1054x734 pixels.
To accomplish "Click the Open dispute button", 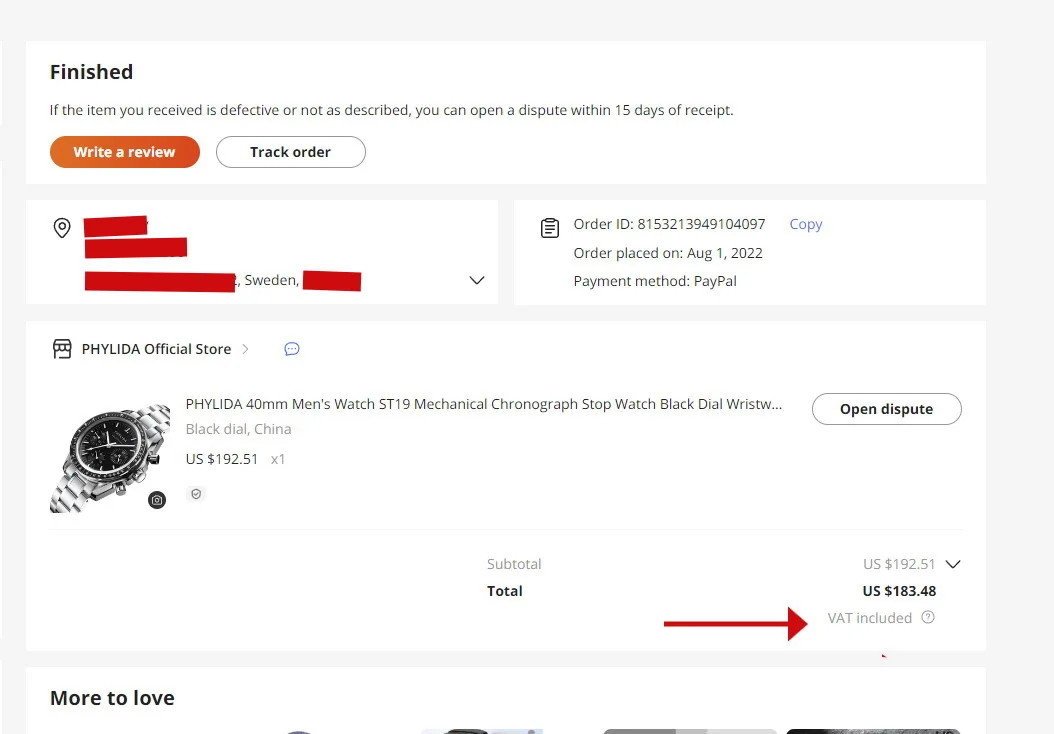I will pos(886,409).
